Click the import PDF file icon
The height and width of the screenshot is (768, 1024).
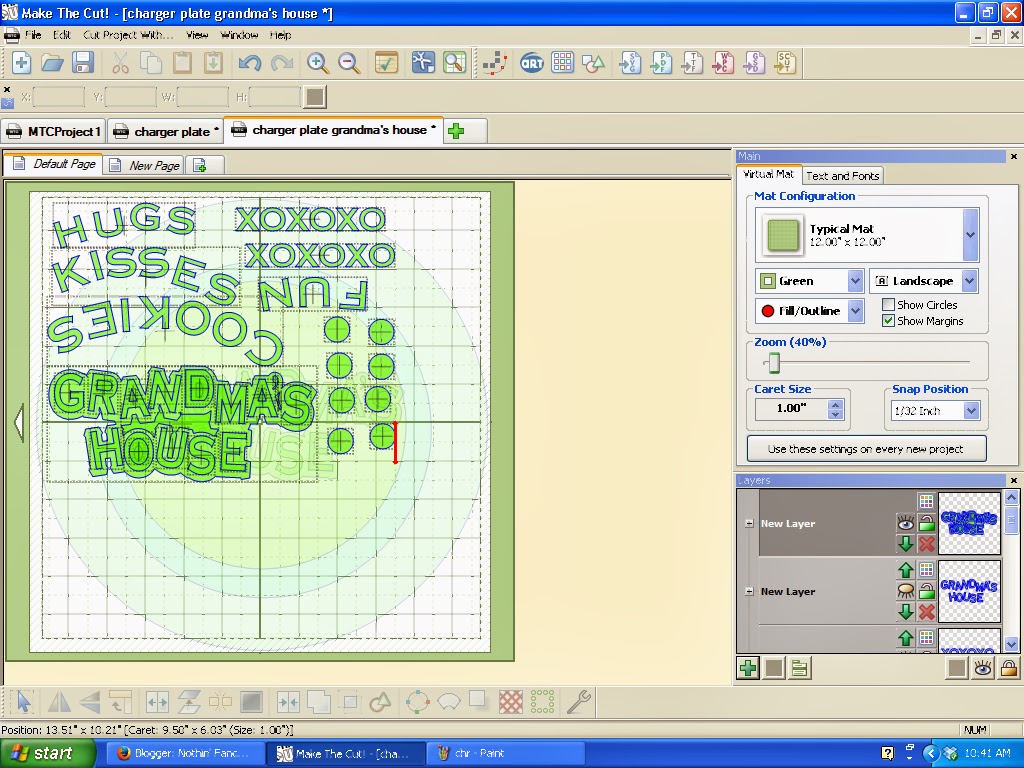(x=661, y=63)
